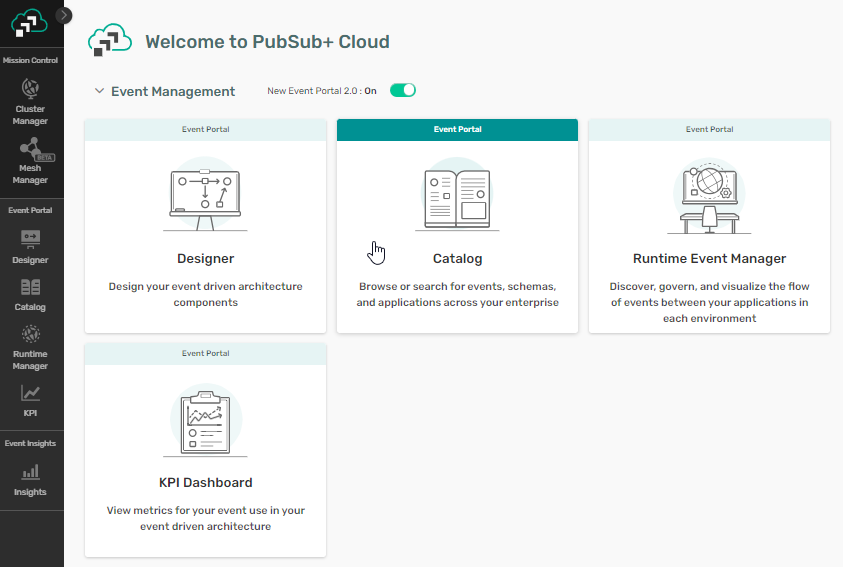Open the Runtime Event Manager card

point(709,258)
